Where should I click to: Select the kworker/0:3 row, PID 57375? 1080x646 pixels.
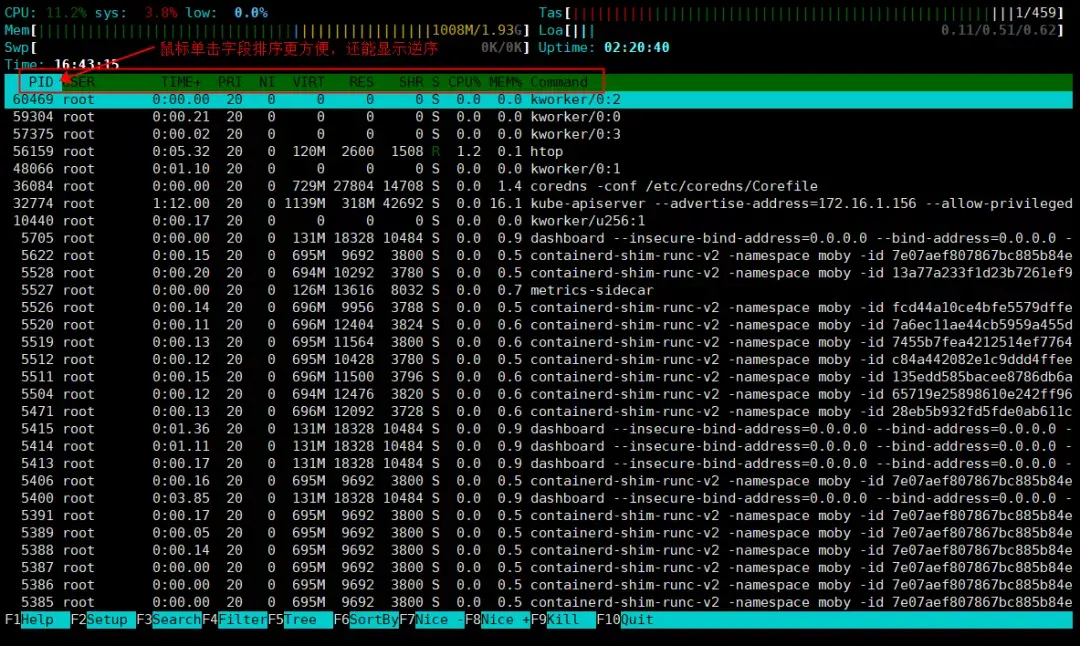coord(539,134)
